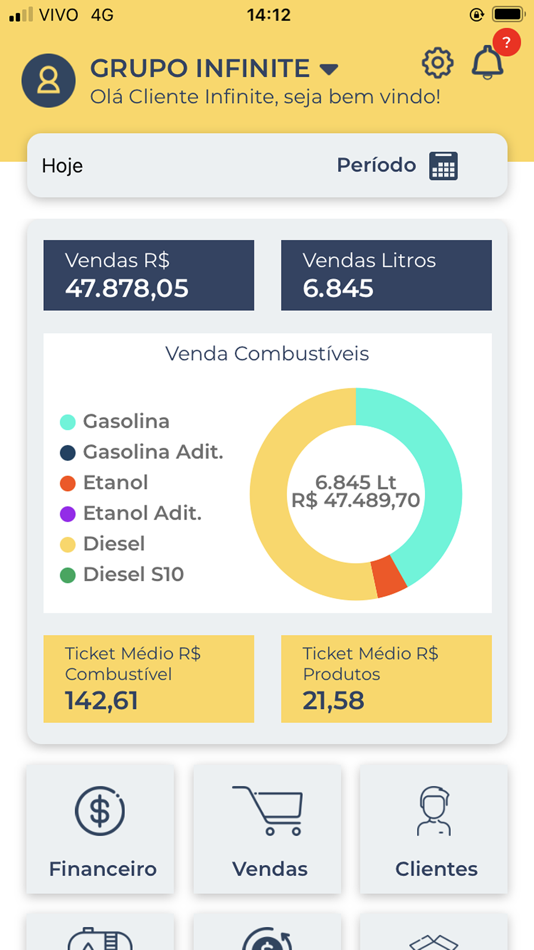This screenshot has width=534, height=950.
Task: Tap the Gasolina Adit. legend label
Action: (153, 452)
